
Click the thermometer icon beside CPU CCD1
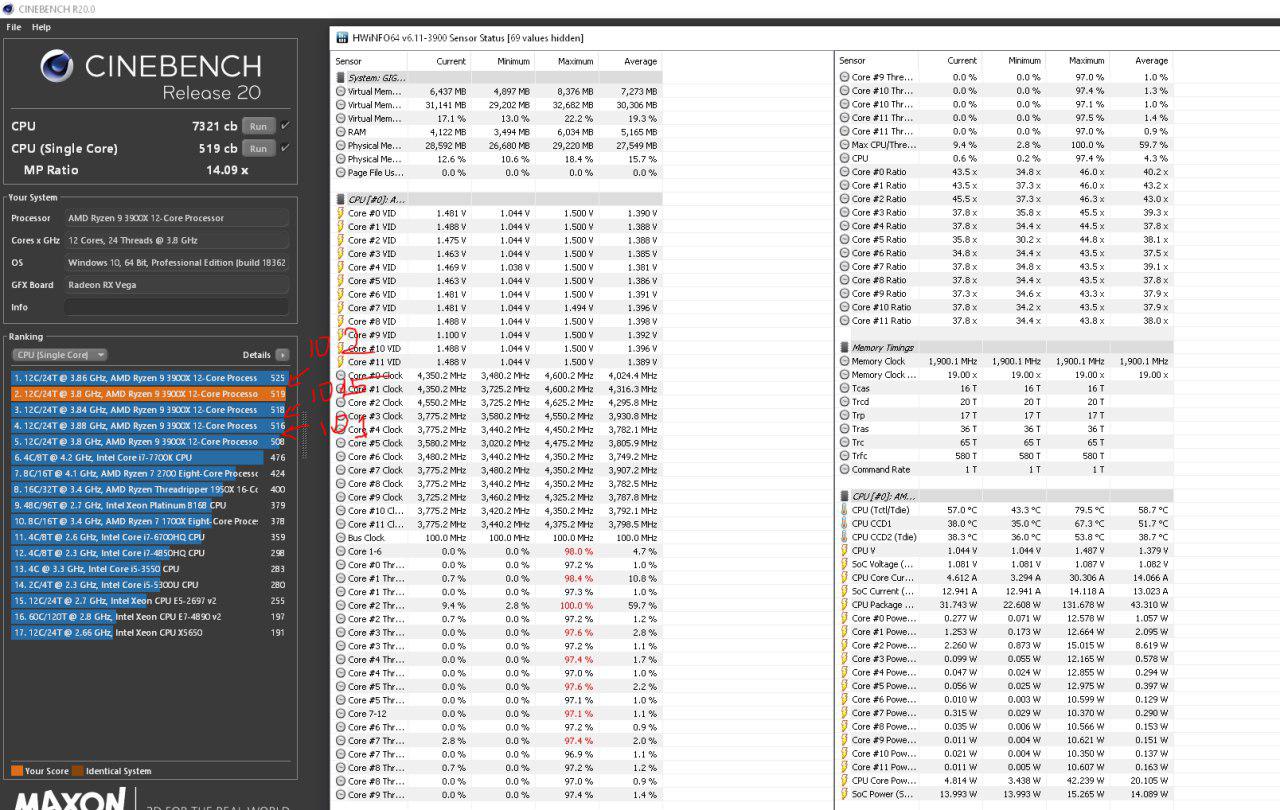tap(845, 523)
